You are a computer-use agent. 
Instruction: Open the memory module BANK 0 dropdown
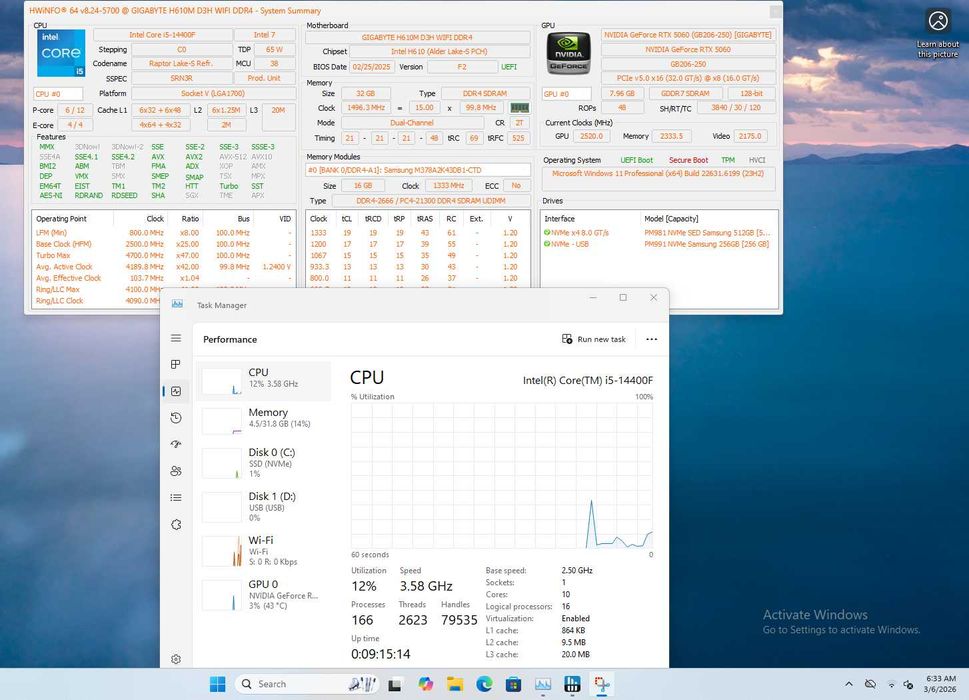418,170
